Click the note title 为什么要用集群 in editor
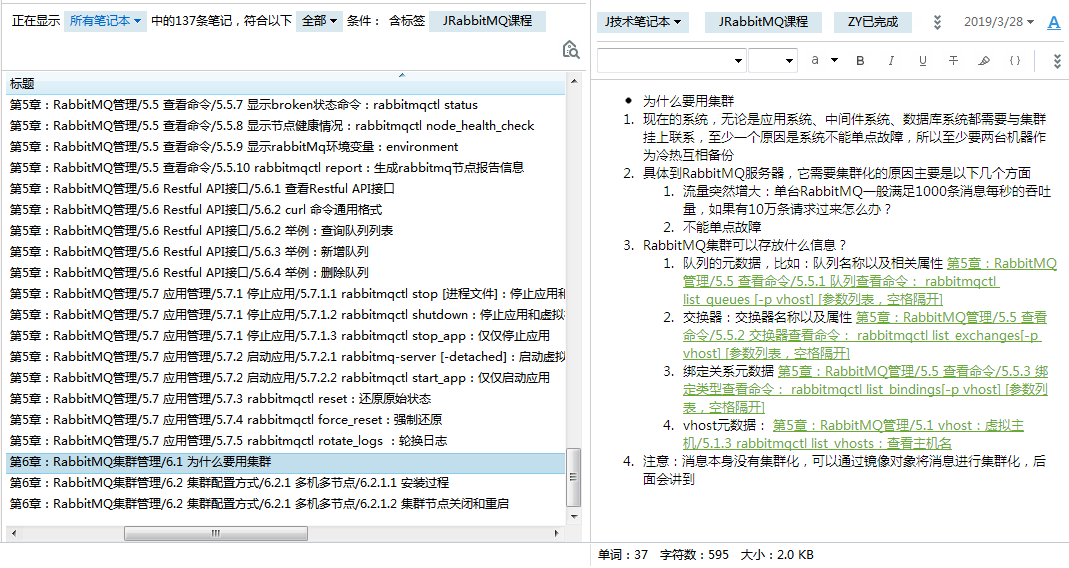 coord(689,102)
